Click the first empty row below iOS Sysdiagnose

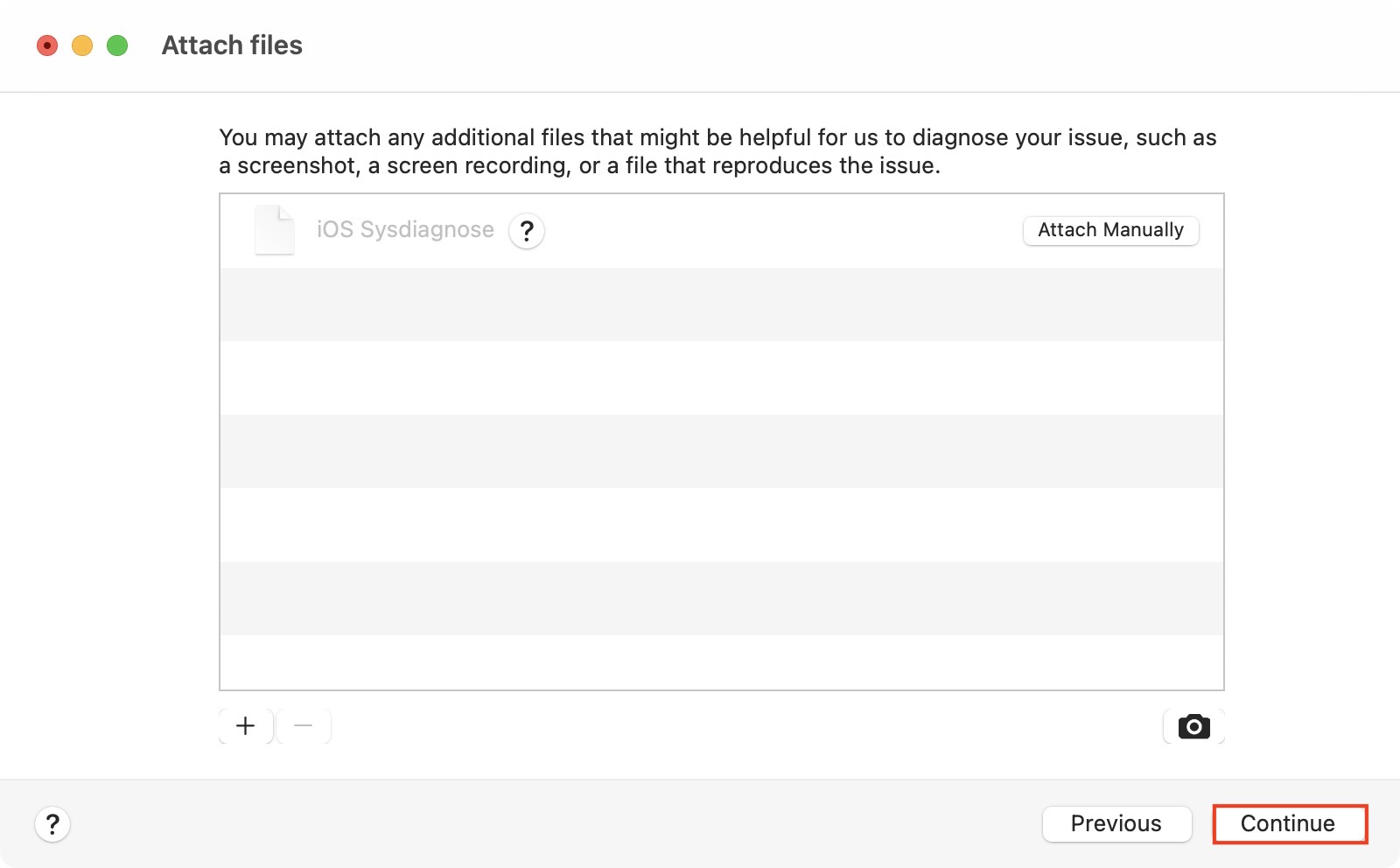[721, 304]
